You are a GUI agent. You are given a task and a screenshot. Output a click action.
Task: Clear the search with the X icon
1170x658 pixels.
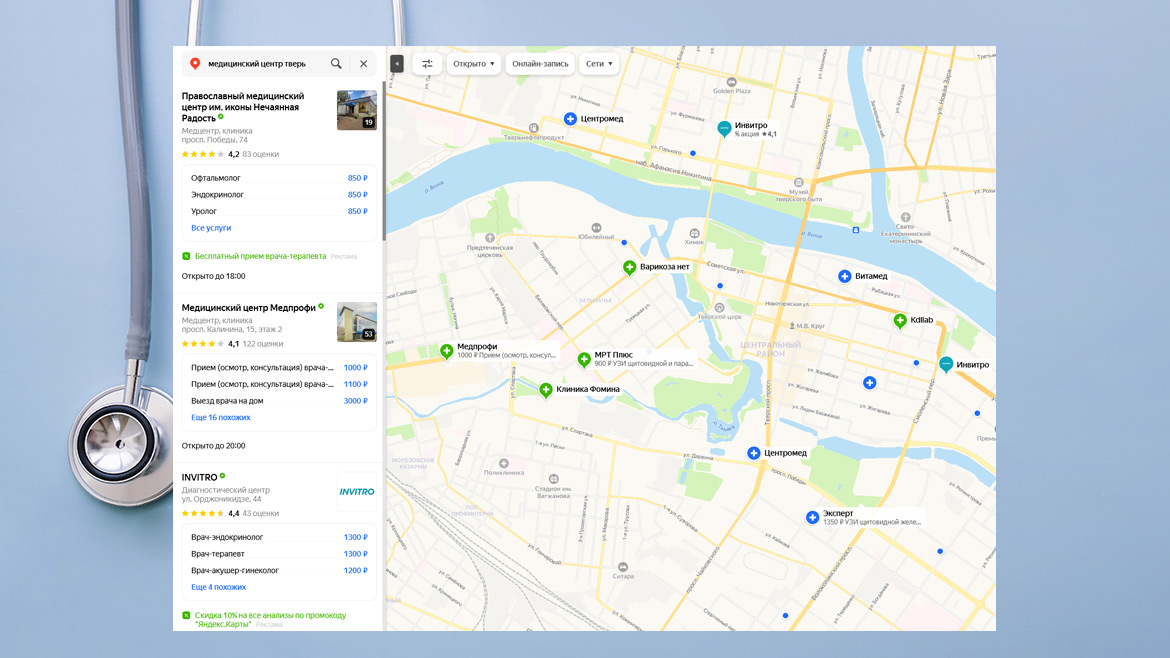tap(363, 64)
